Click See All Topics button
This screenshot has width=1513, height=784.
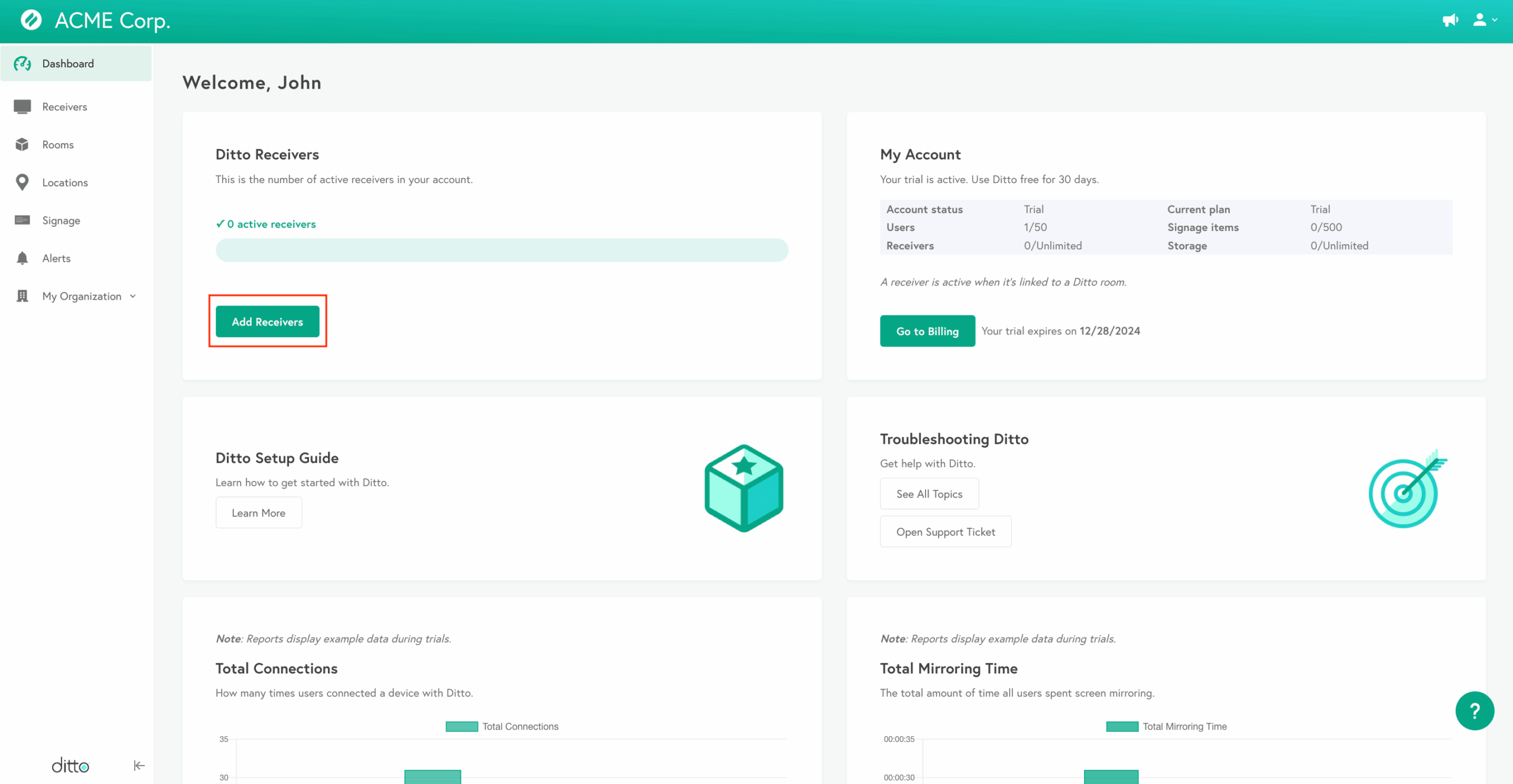(928, 494)
